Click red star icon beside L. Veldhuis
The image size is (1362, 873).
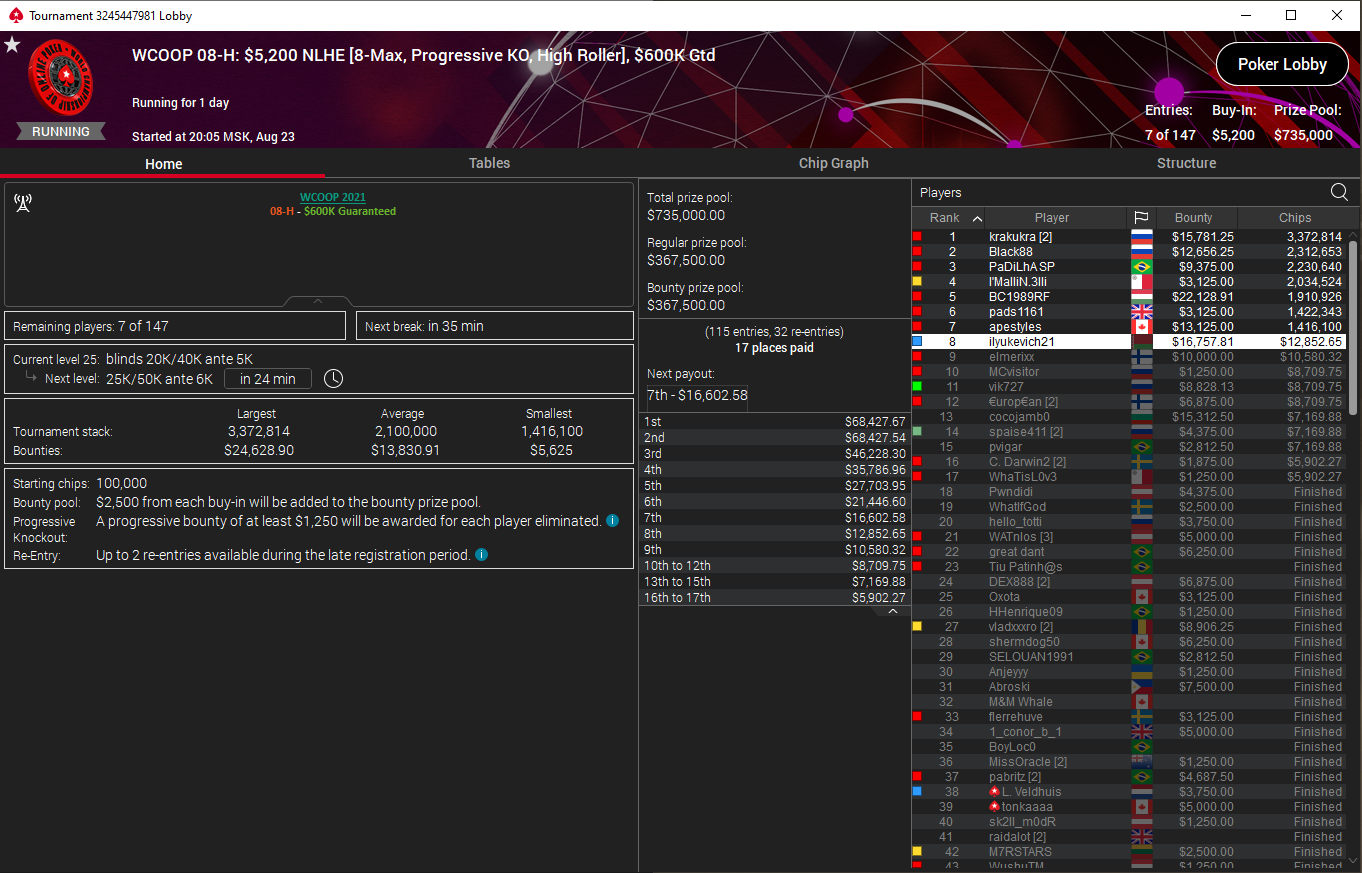tap(994, 792)
